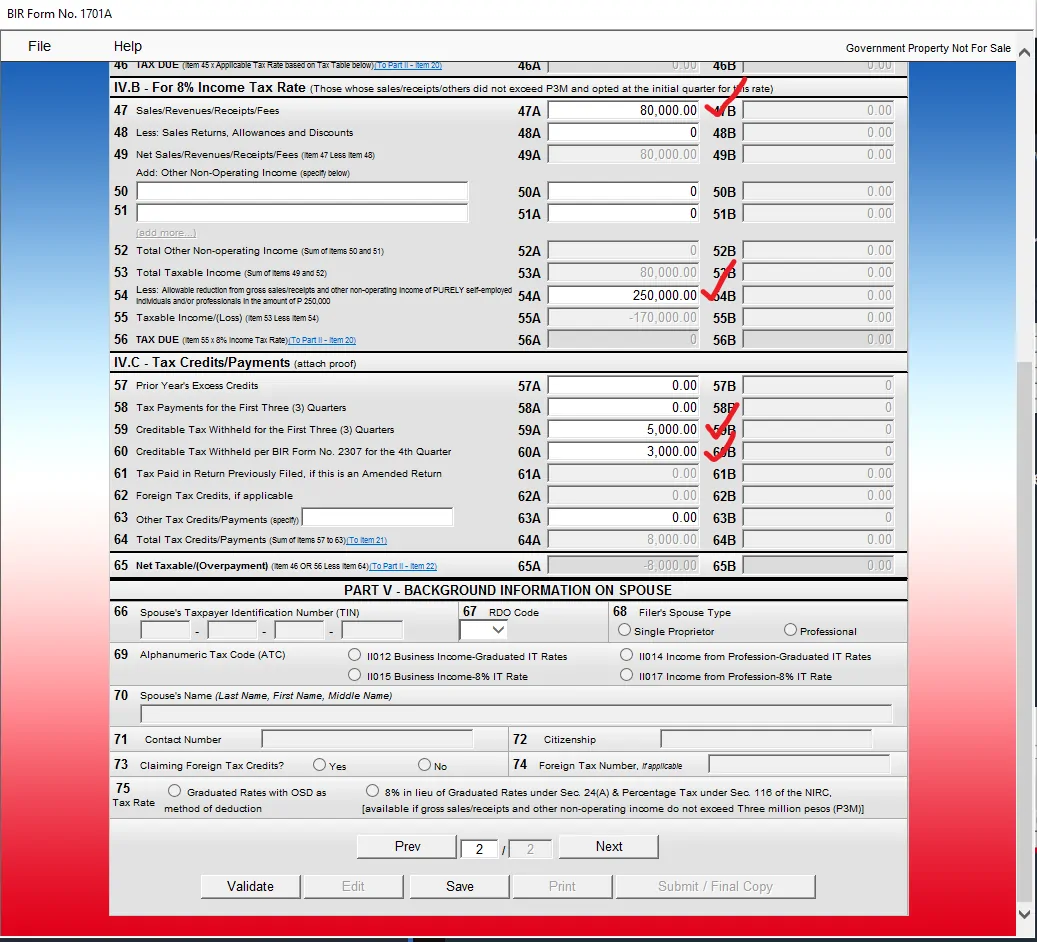Click the spouse Citizenship field

pyautogui.click(x=766, y=739)
